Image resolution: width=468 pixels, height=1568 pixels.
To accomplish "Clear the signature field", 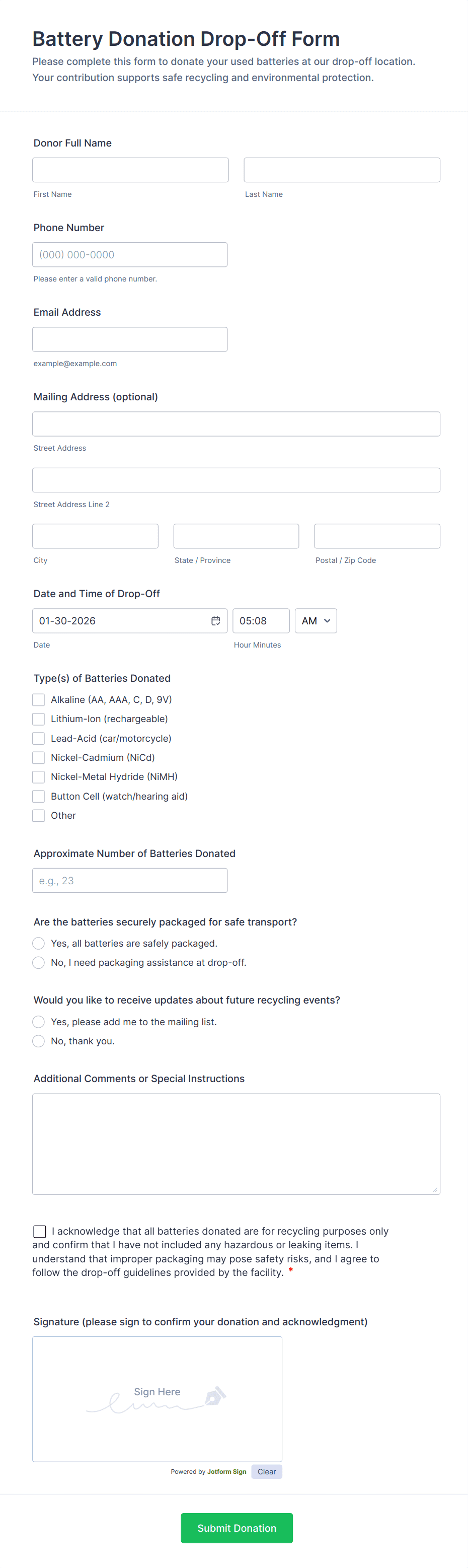I will pos(267,1471).
